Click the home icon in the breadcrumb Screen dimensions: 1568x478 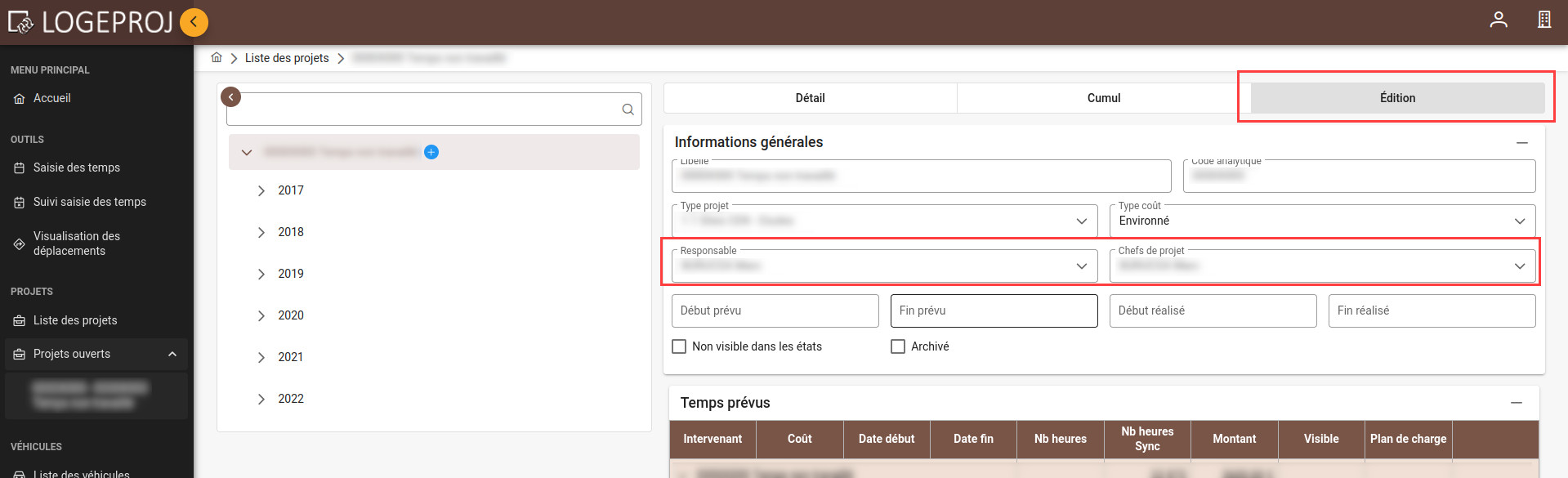tap(217, 58)
